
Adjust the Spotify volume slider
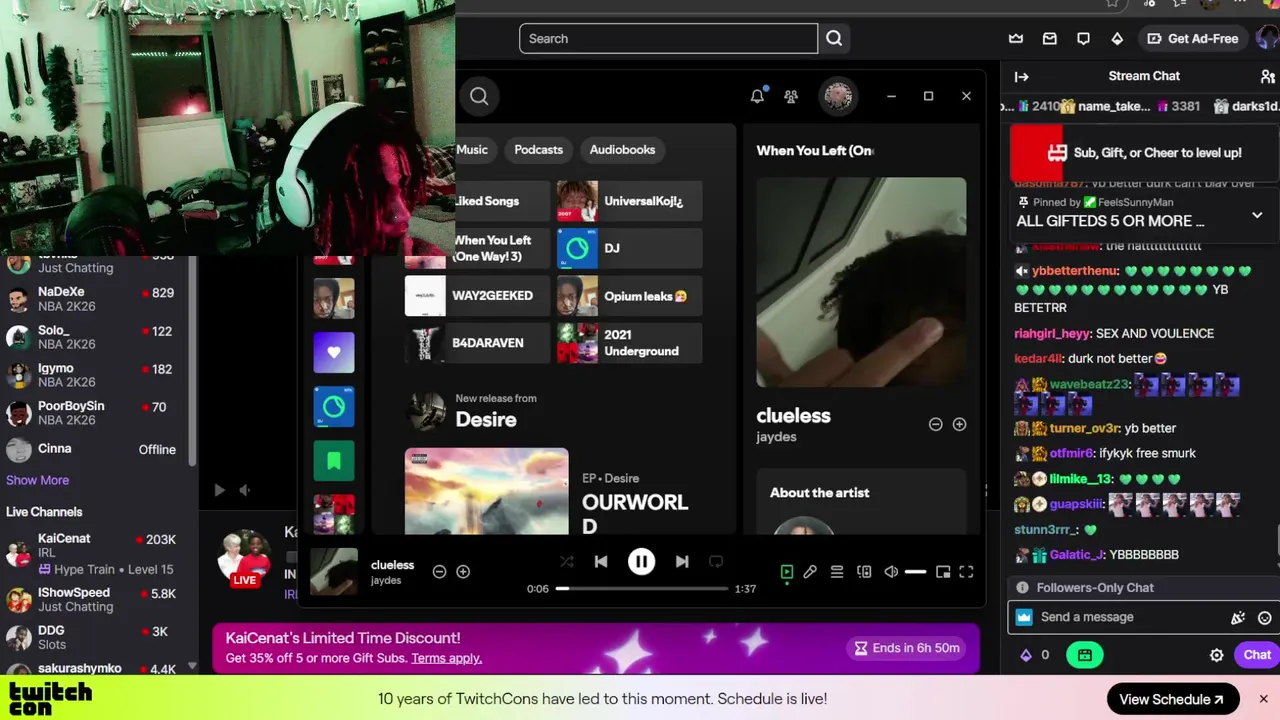point(915,572)
